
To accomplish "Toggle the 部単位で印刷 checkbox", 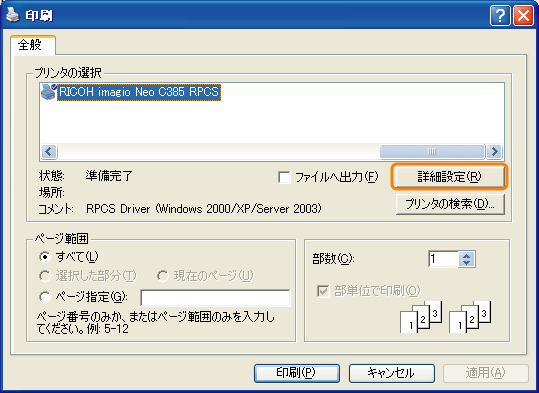I will [323, 291].
